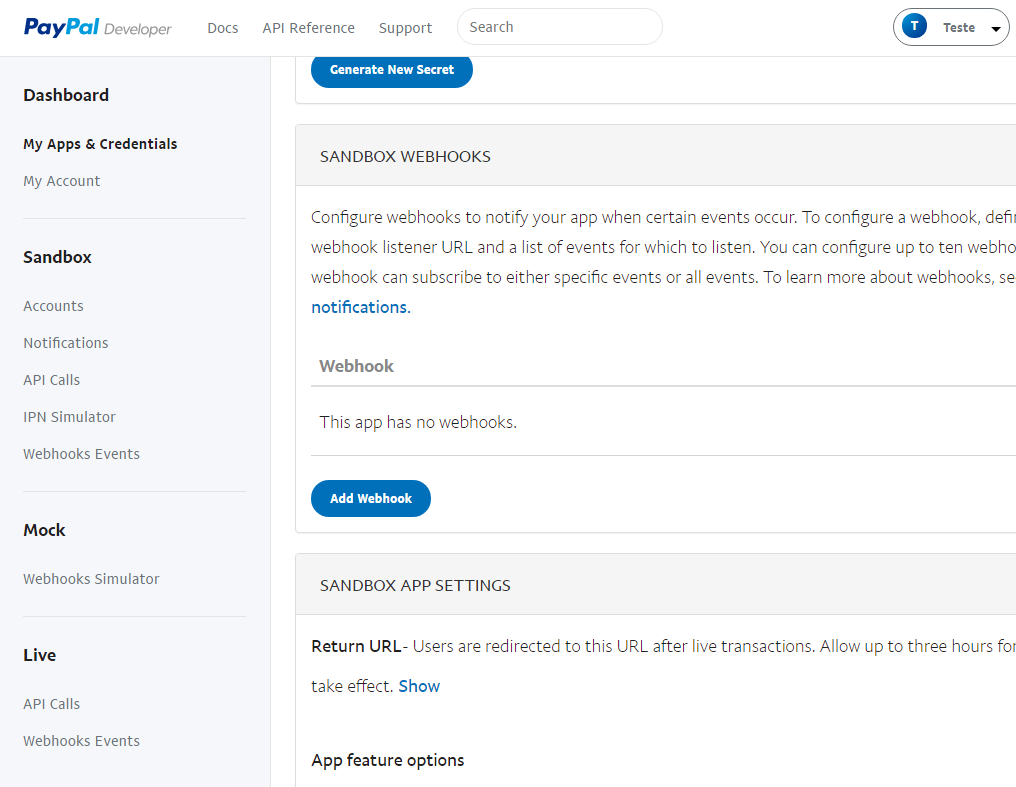Open the Docs menu
The height and width of the screenshot is (787, 1016).
coord(223,28)
